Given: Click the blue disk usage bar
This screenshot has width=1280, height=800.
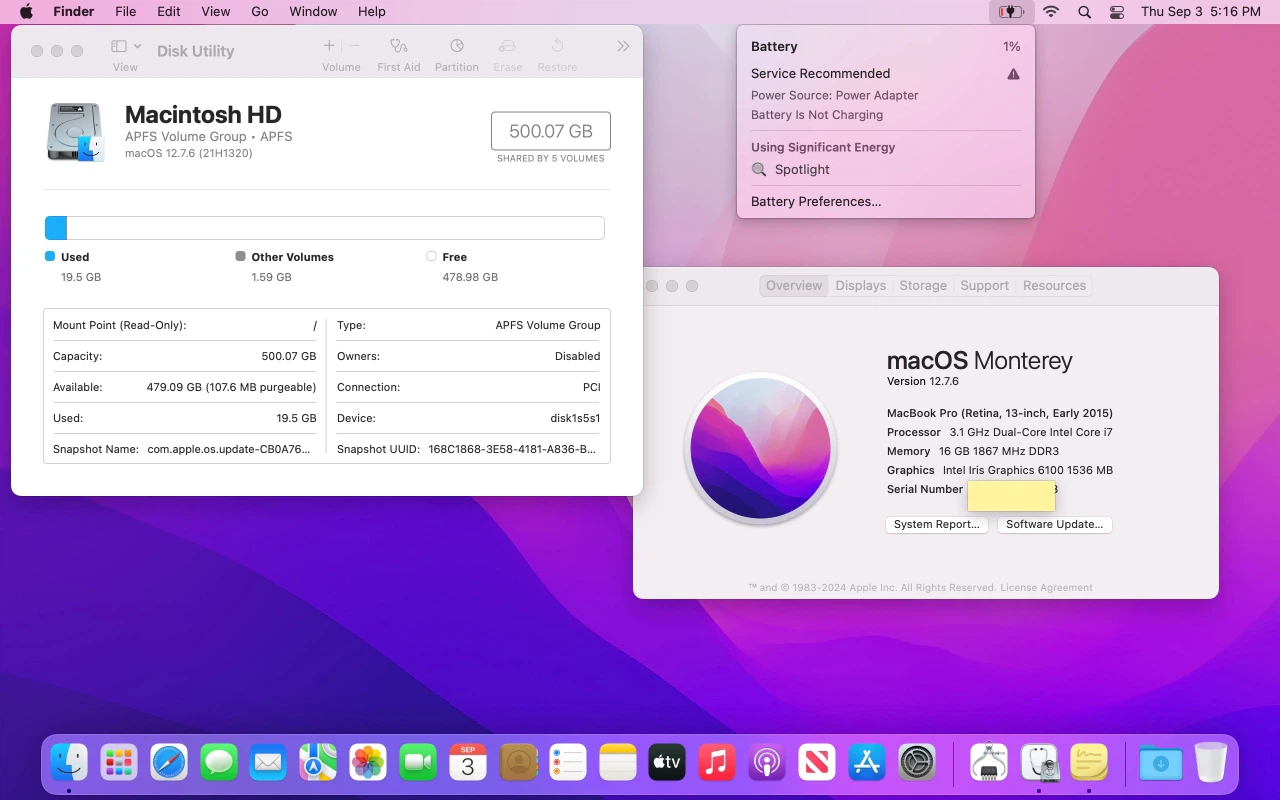Looking at the screenshot, I should (56, 228).
